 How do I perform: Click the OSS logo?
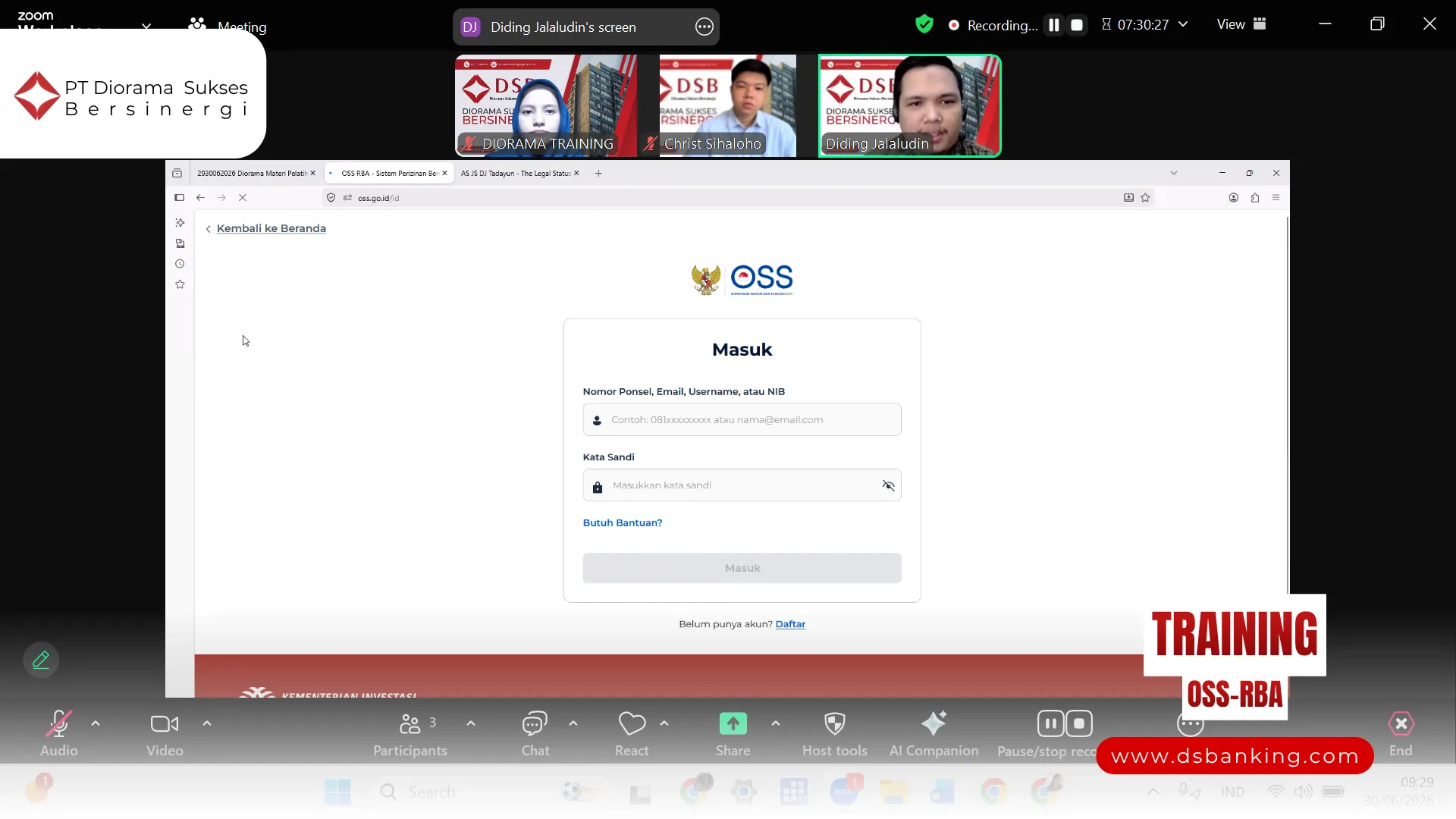tap(742, 279)
